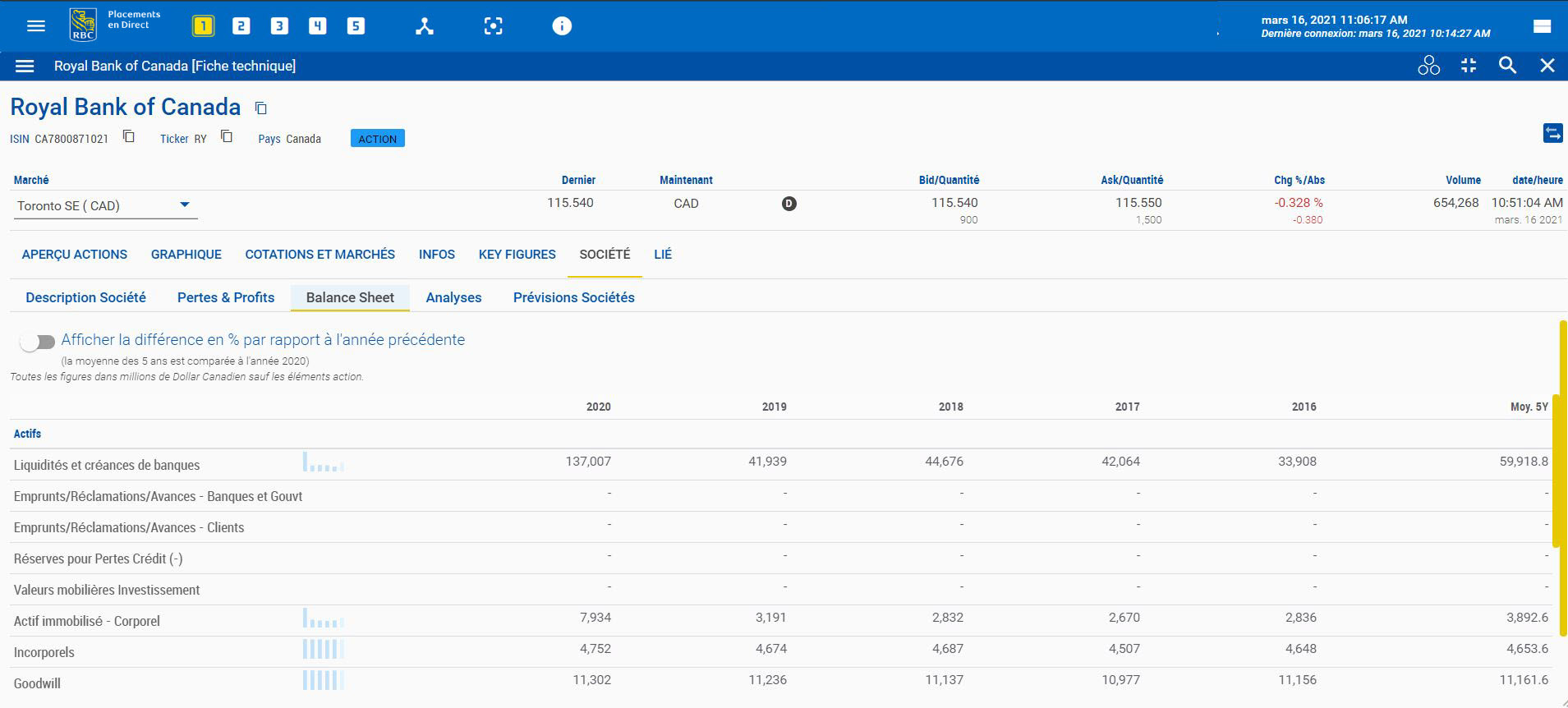Click the 2019 column header
1568x708 pixels.
tap(775, 407)
